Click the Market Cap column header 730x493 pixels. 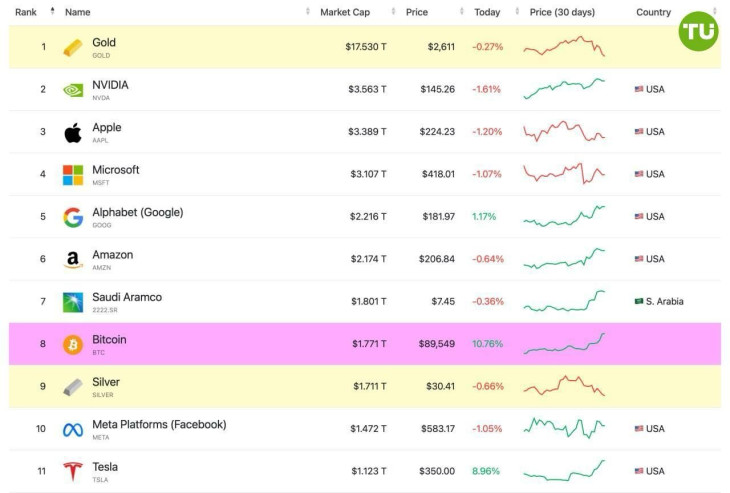coord(345,12)
